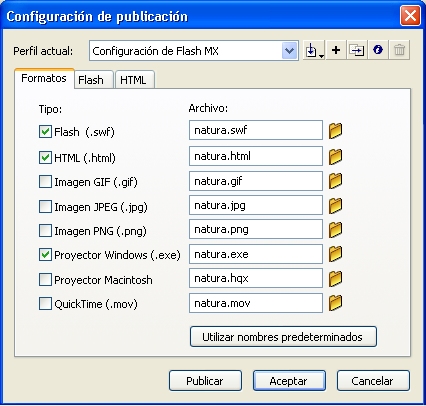Image resolution: width=426 pixels, height=406 pixels.
Task: Click the Cancelar button
Action: click(x=373, y=381)
